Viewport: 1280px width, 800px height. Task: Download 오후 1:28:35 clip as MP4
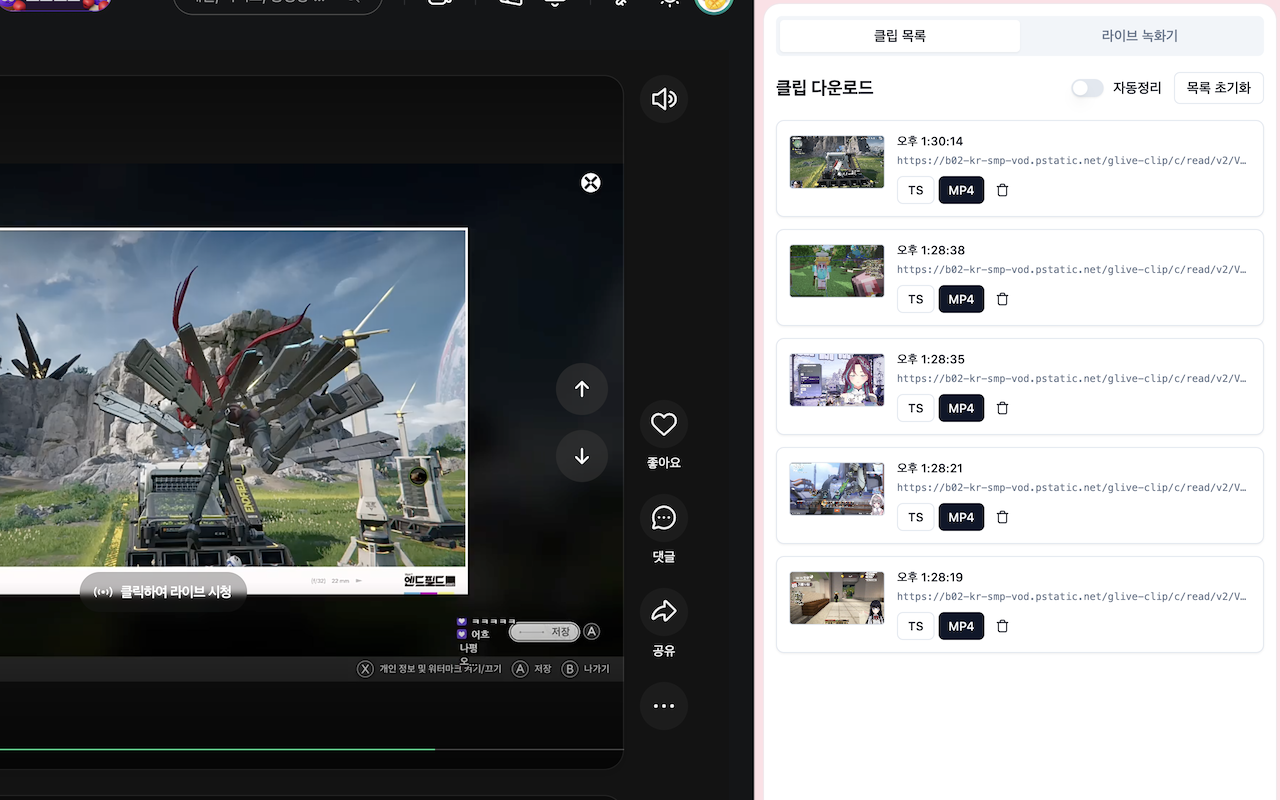point(961,408)
